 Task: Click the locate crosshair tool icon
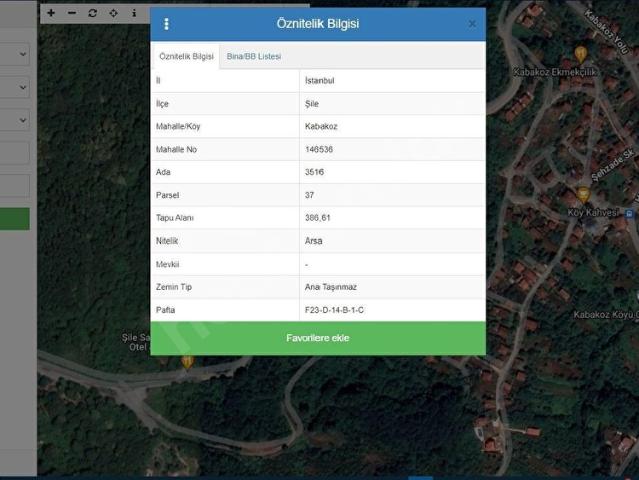tap(114, 13)
